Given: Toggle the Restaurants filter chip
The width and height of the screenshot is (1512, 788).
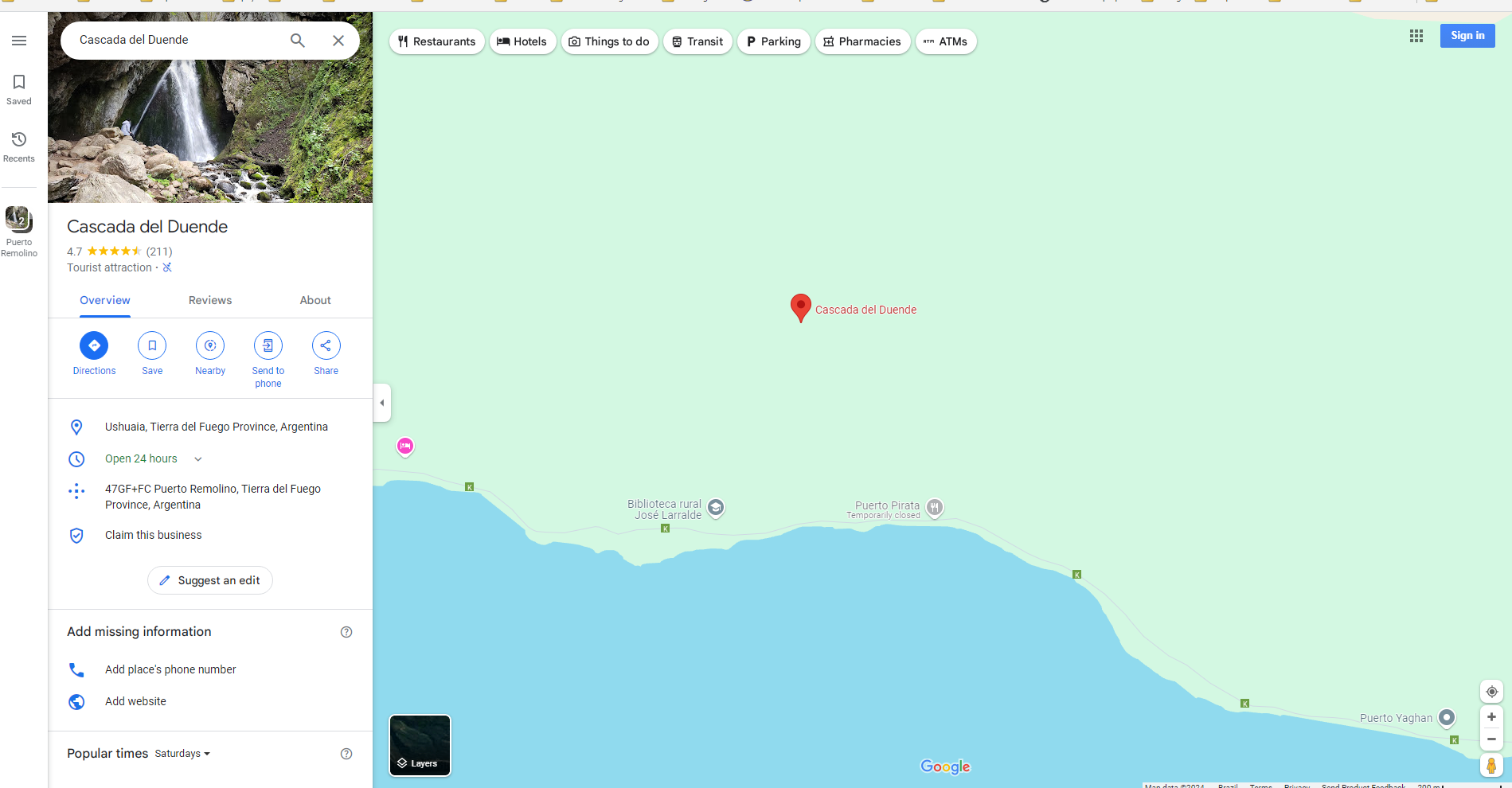Looking at the screenshot, I should coord(436,41).
